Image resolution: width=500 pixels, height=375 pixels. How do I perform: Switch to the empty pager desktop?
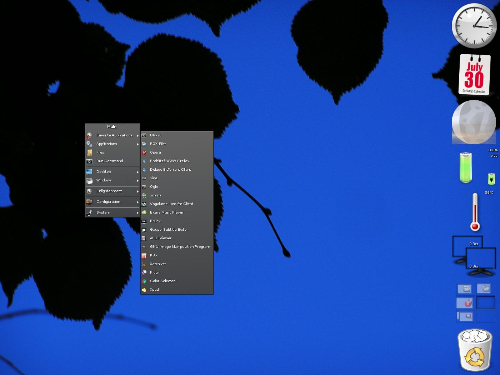tap(485, 303)
